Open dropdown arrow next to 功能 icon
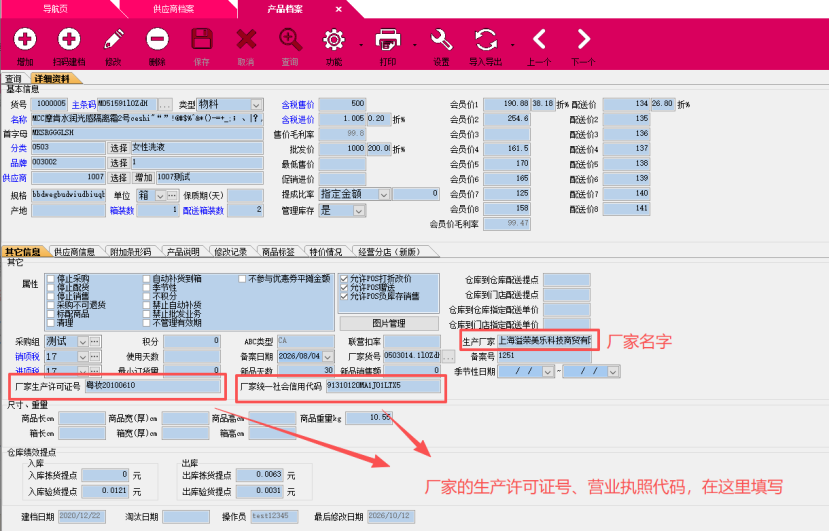Viewport: 829px width, 531px height. coord(361,45)
